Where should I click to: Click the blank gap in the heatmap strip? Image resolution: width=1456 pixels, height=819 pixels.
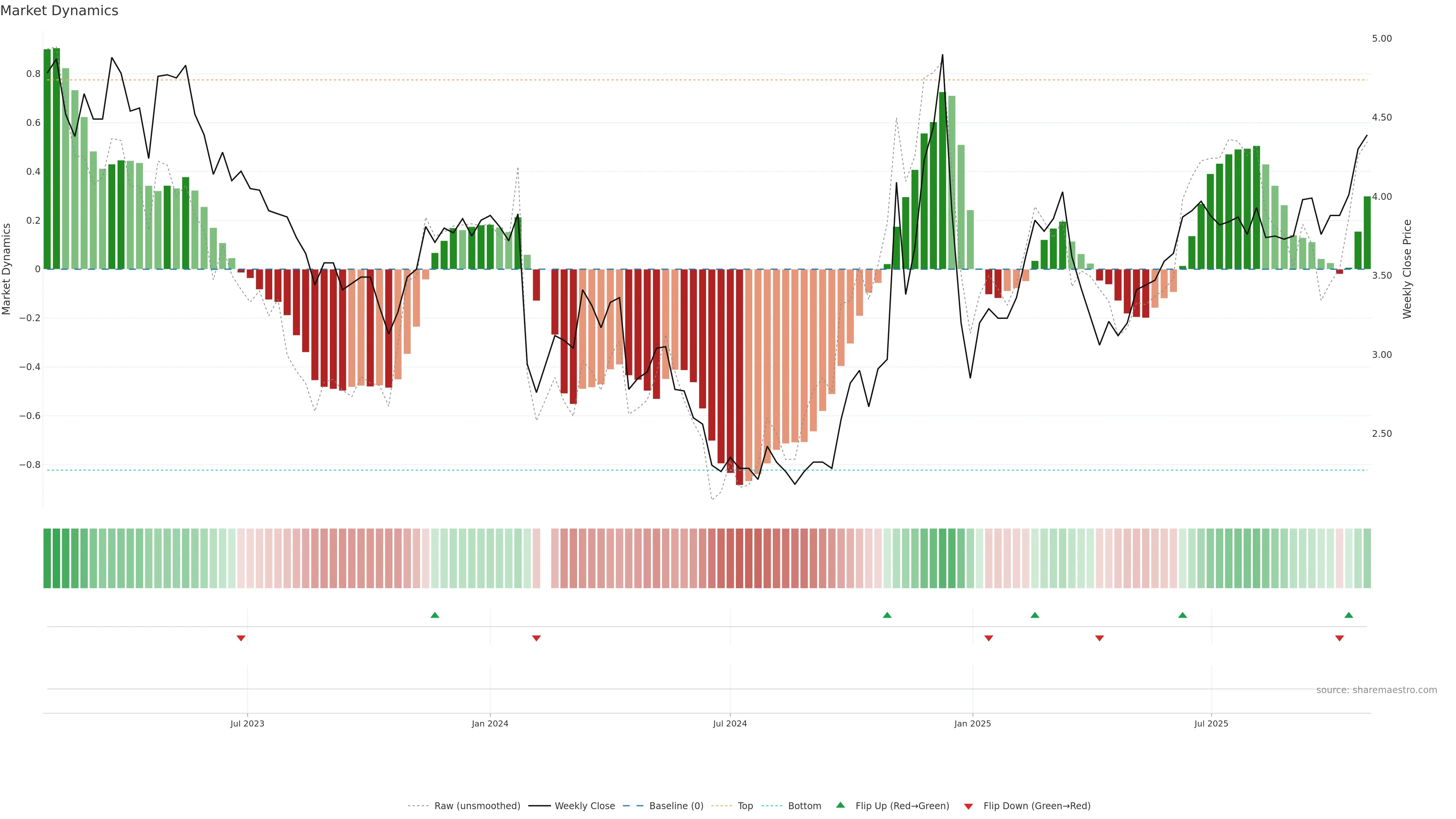pos(546,558)
